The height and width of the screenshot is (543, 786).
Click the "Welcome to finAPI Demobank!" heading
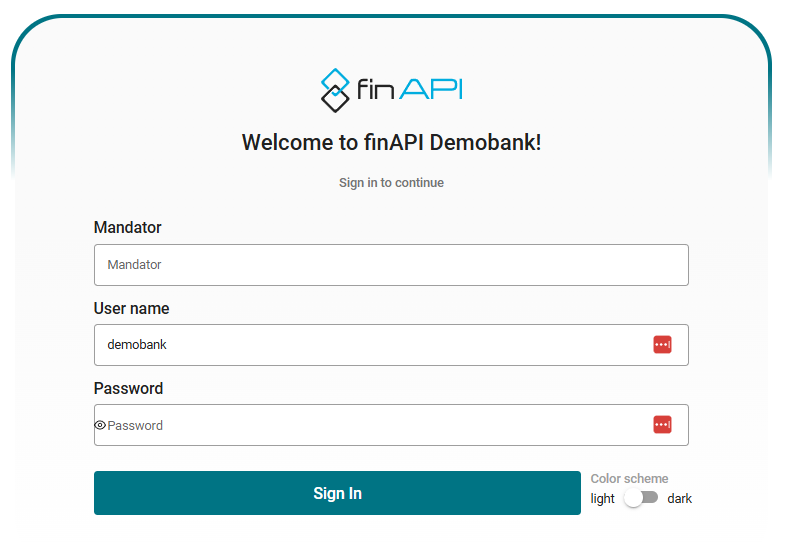(x=392, y=142)
